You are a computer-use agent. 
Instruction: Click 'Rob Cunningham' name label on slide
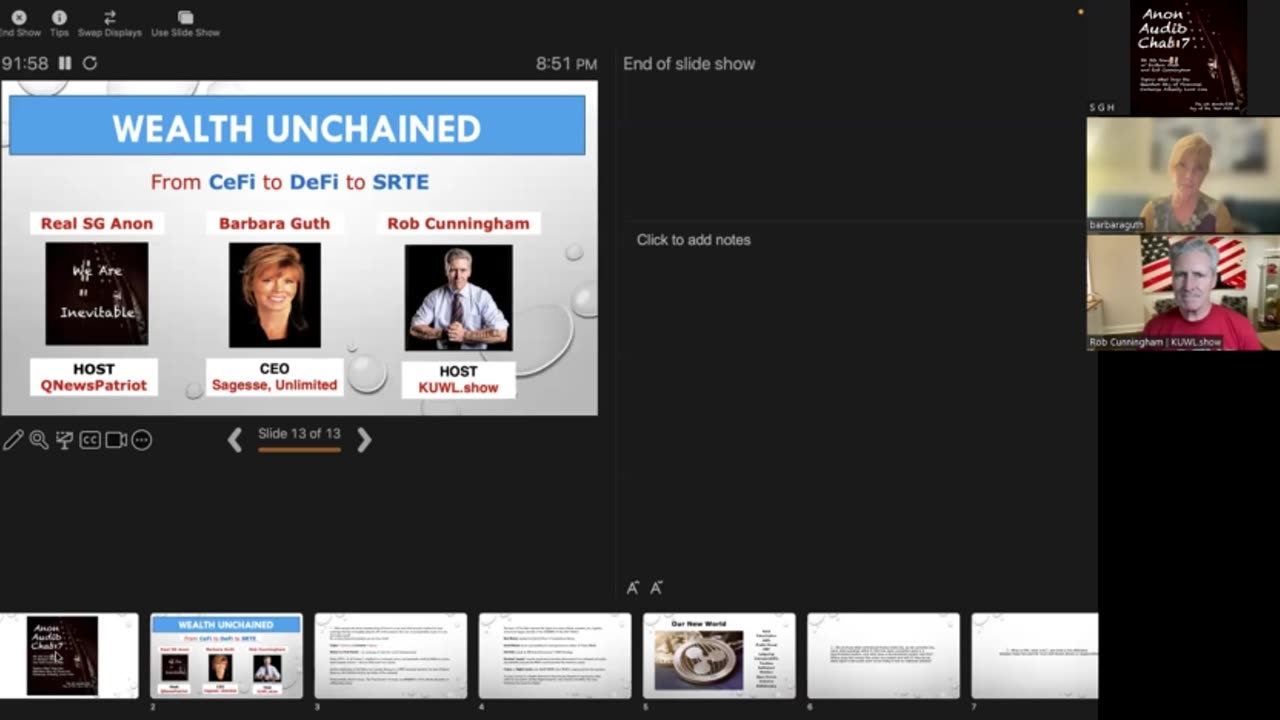[x=458, y=223]
